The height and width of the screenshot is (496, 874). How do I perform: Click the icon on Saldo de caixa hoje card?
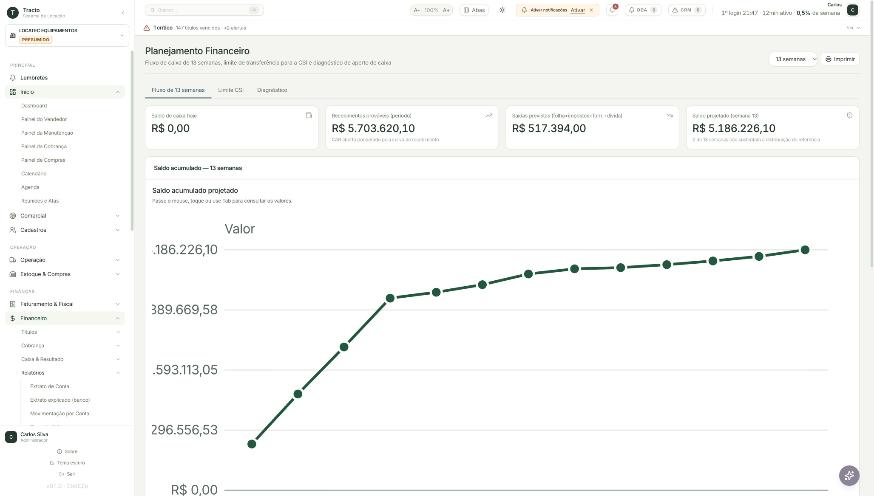[309, 115]
